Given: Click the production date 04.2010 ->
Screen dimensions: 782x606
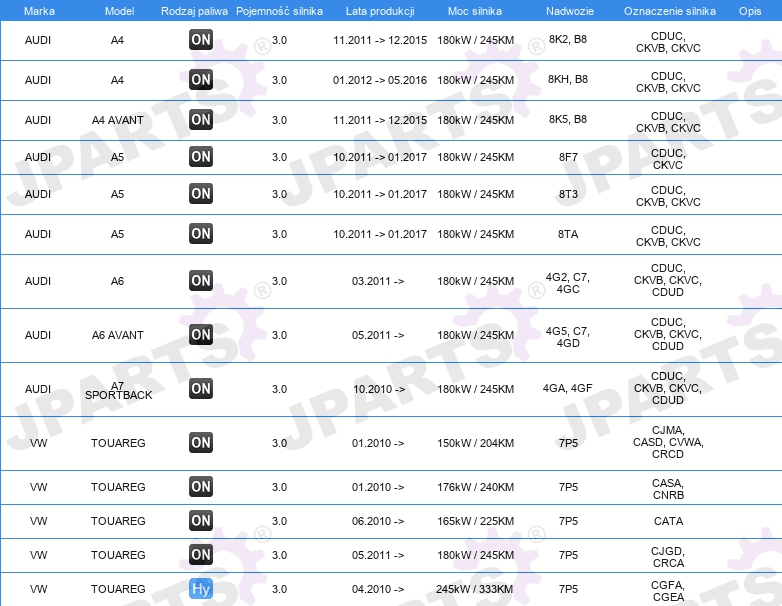Looking at the screenshot, I should point(378,589).
